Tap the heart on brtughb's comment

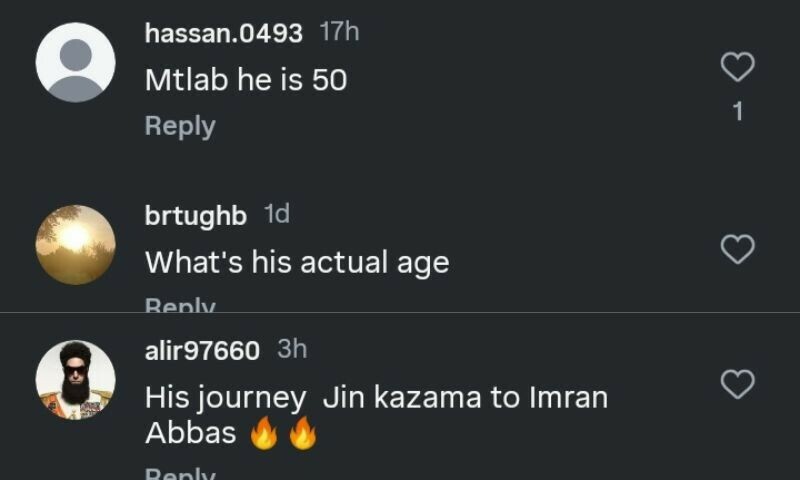[737, 249]
